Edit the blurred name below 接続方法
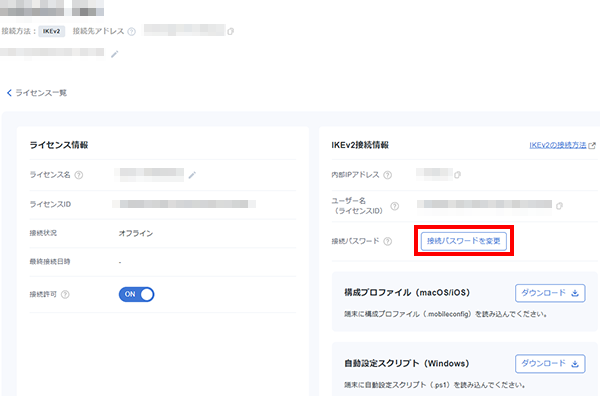Image resolution: width=600 pixels, height=396 pixels. pyautogui.click(x=114, y=54)
